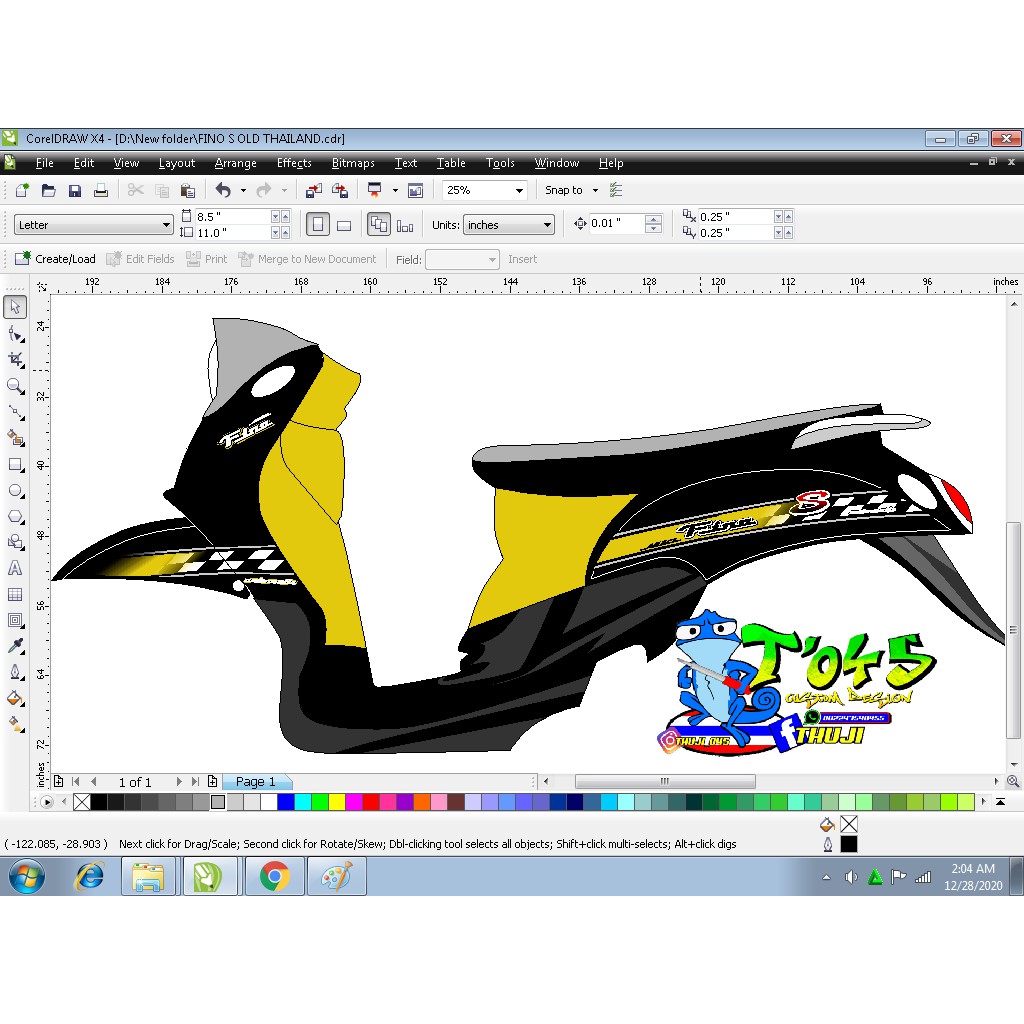
Task: Click the Paste icon
Action: point(188,190)
